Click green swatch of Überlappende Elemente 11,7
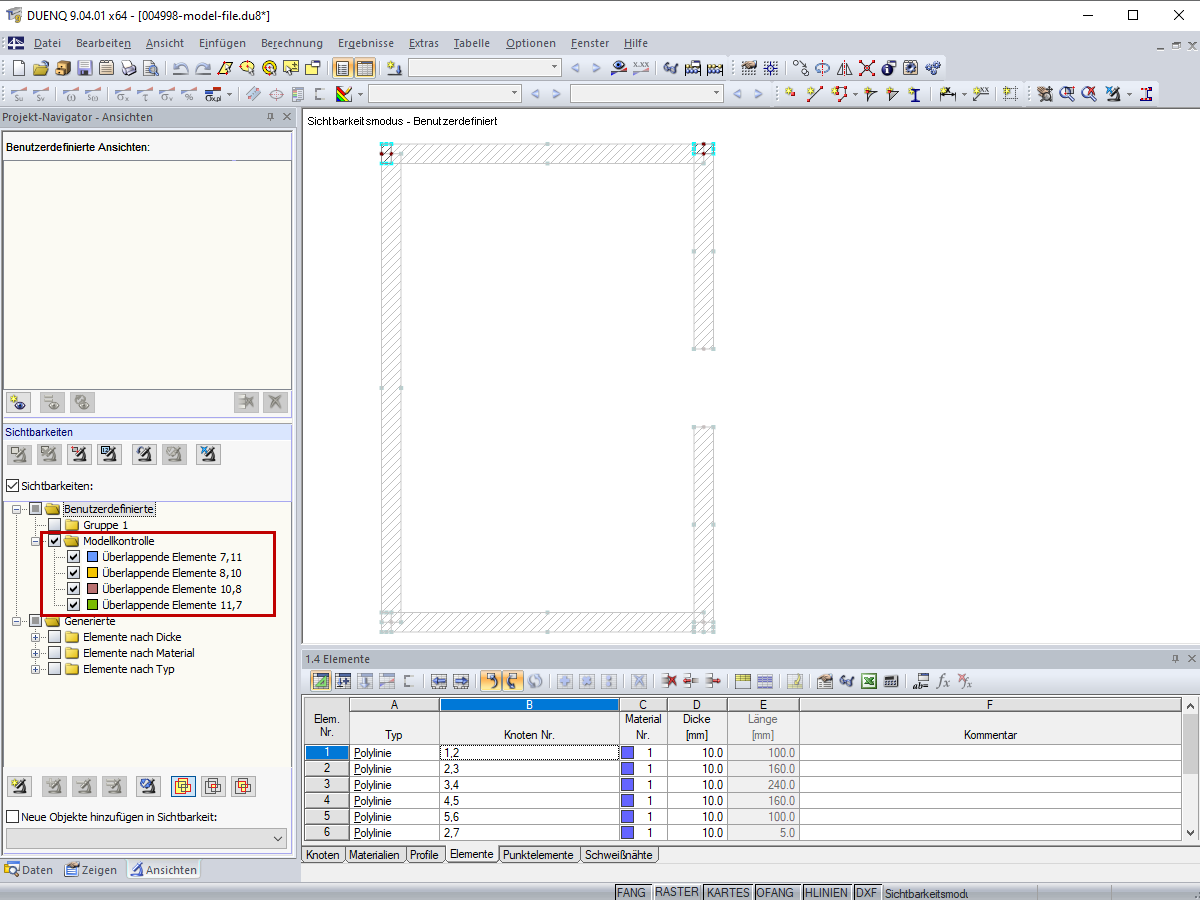The height and width of the screenshot is (900, 1200). pos(93,605)
